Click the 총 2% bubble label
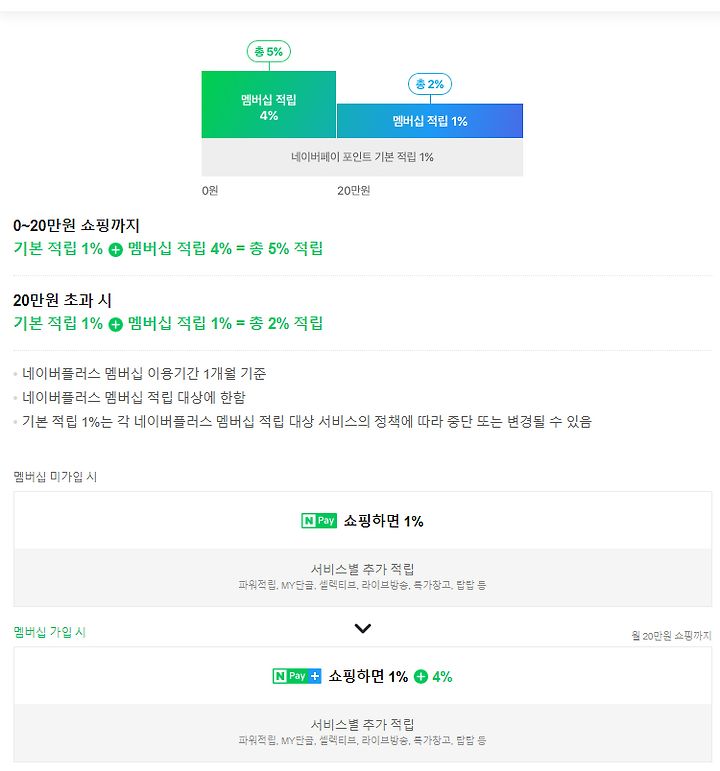 point(430,84)
